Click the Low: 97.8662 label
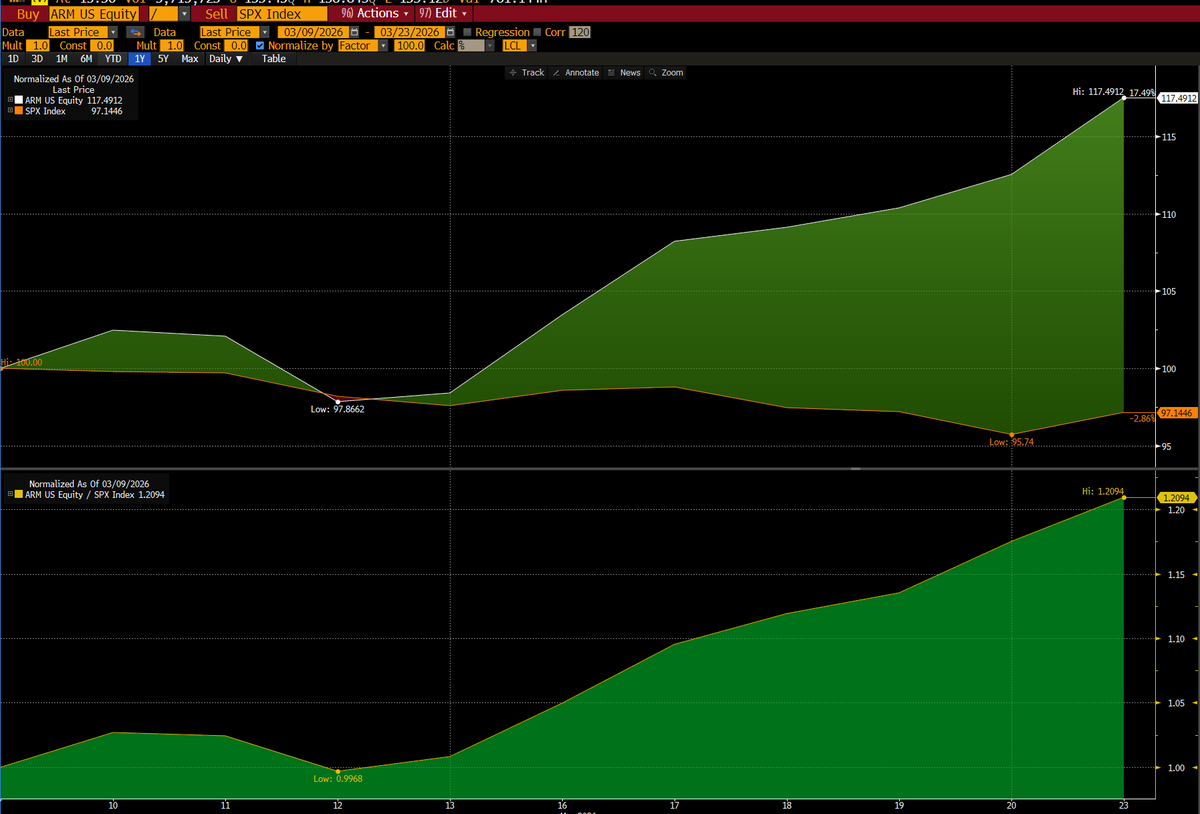 point(338,409)
